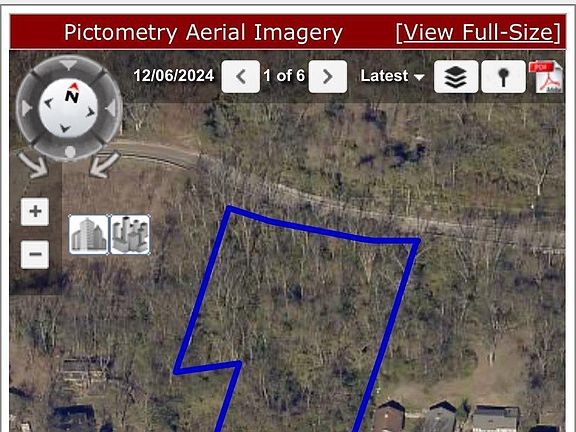Pan east using the compass right arrow
The width and height of the screenshot is (576, 432).
click(x=111, y=109)
